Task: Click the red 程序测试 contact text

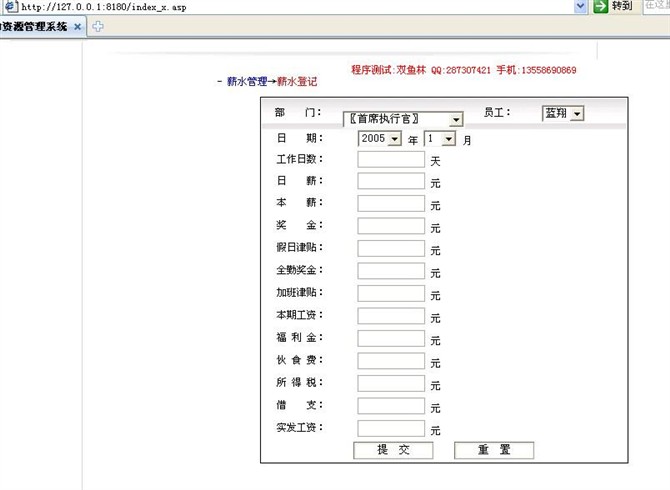Action: [464, 70]
